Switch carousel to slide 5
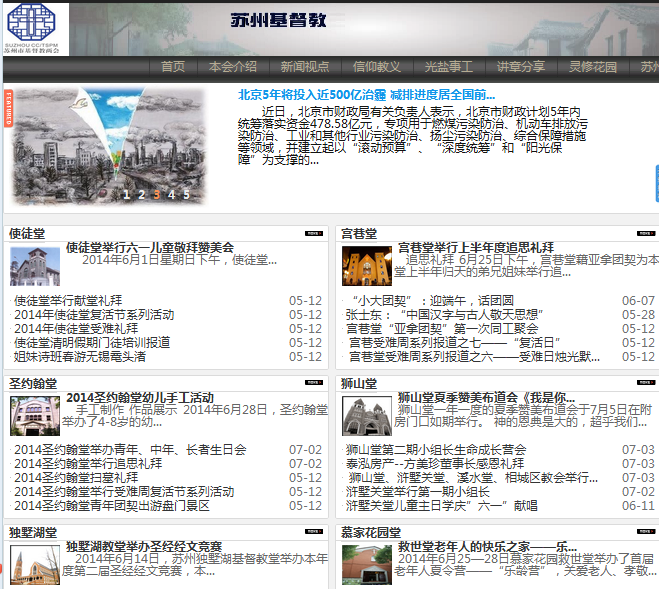659x589 pixels. (x=186, y=195)
